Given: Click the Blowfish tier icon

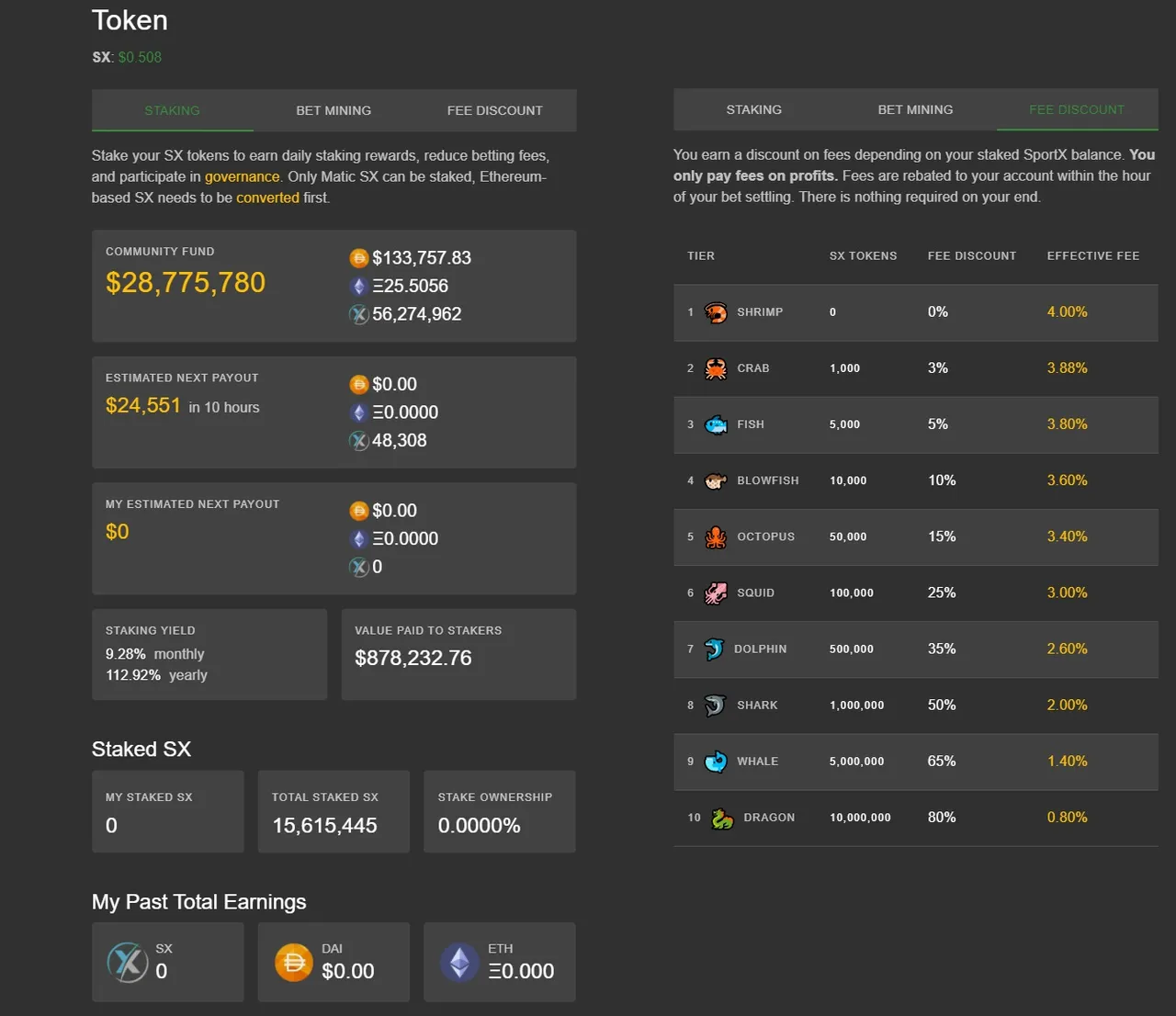Looking at the screenshot, I should 716,480.
